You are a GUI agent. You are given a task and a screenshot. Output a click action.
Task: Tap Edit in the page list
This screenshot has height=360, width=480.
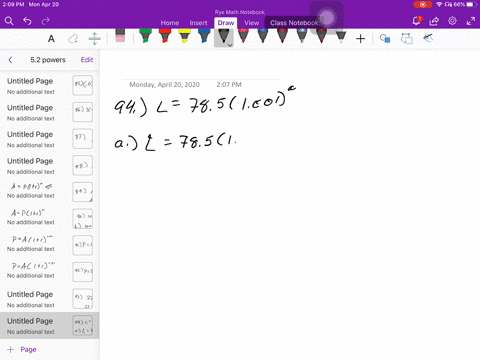[x=87, y=60]
